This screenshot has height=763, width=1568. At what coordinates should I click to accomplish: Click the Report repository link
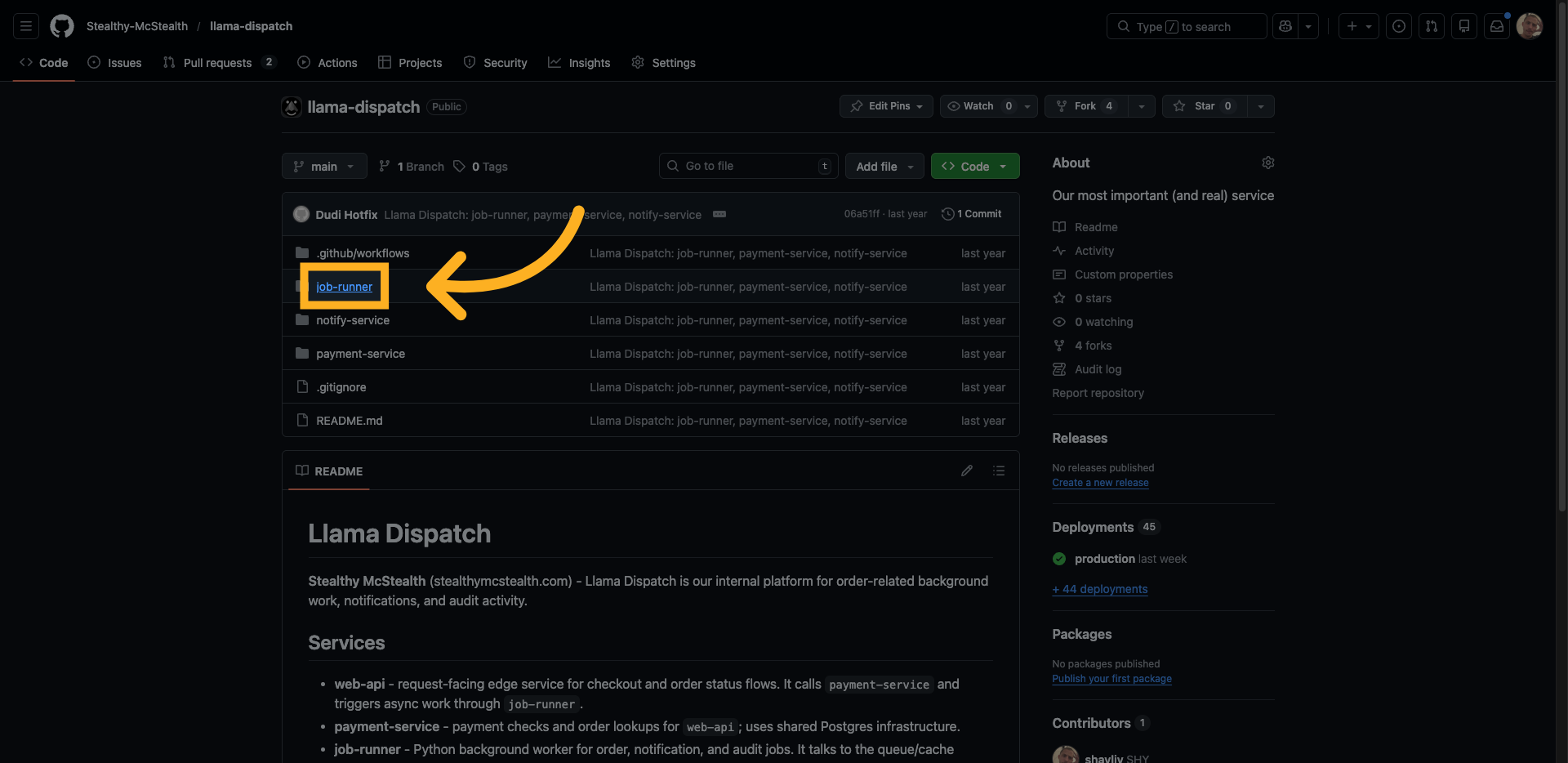pyautogui.click(x=1098, y=393)
